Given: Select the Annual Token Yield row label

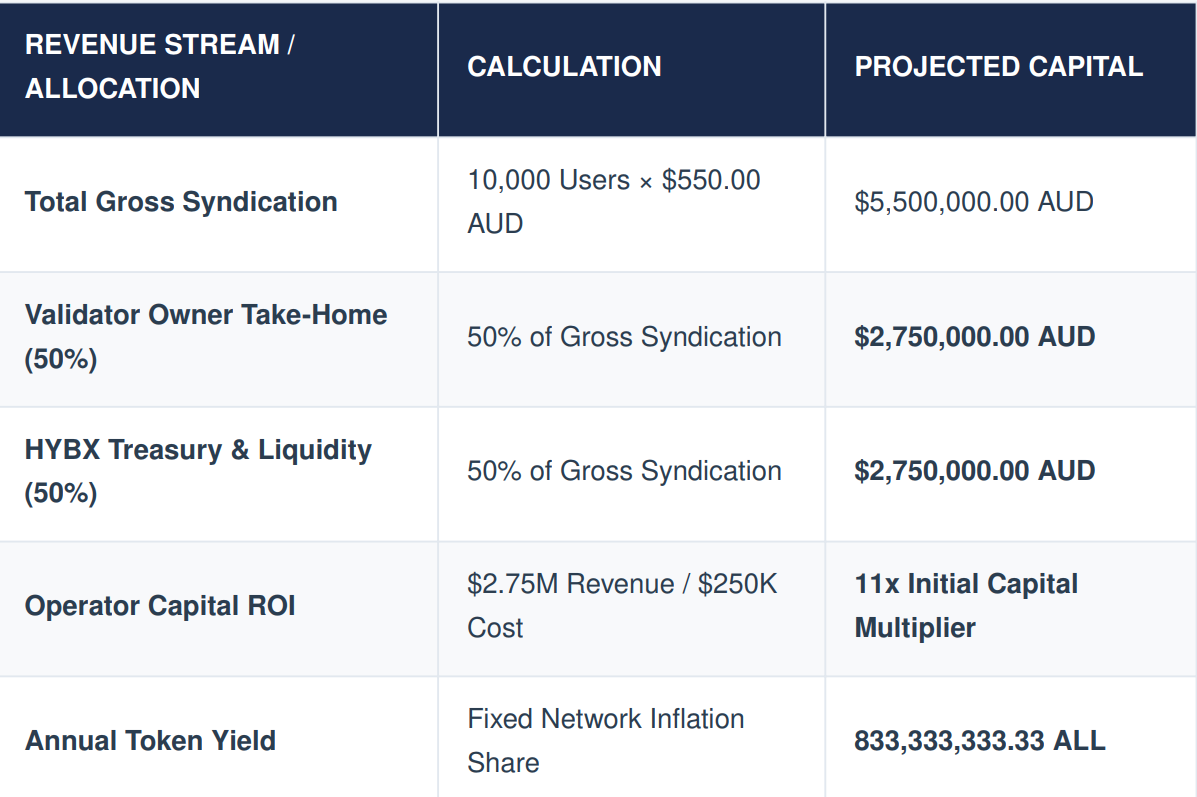Looking at the screenshot, I should [x=150, y=741].
